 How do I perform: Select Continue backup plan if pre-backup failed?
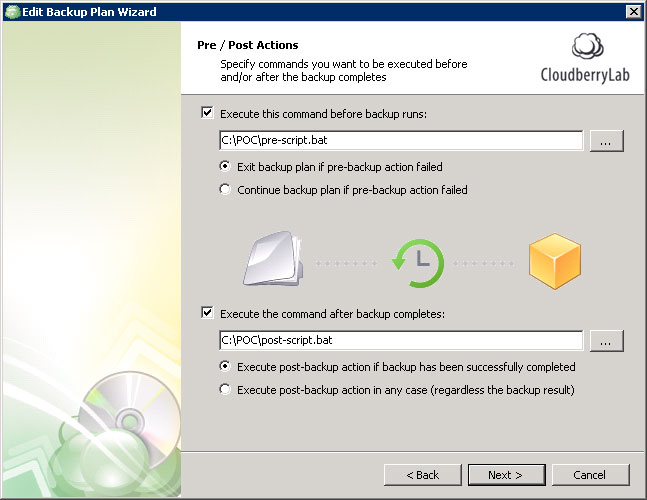click(x=226, y=189)
